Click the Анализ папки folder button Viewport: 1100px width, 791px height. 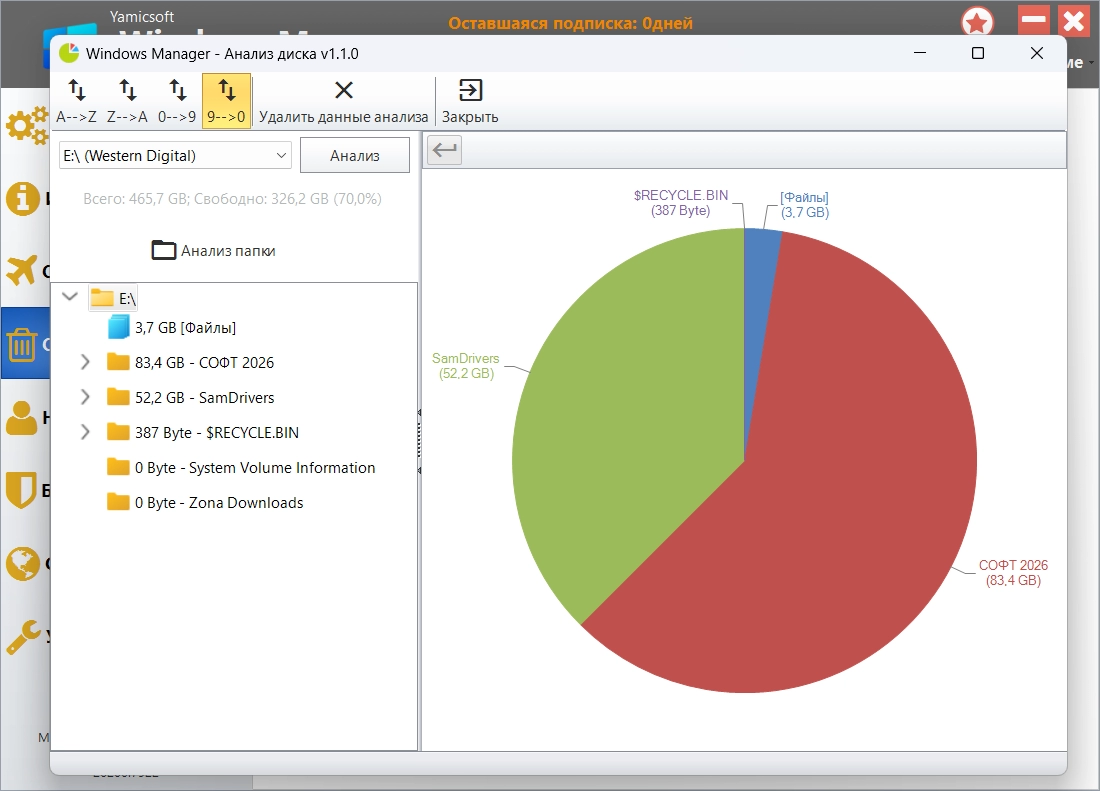(214, 250)
